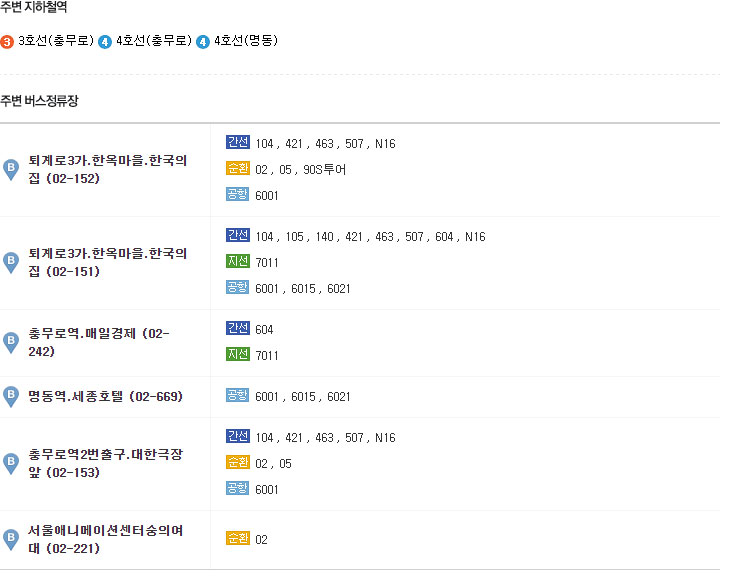Image resolution: width=730 pixels, height=584 pixels.
Task: Click the bus pin next to 충무로역.매일경제
Action: [11, 343]
